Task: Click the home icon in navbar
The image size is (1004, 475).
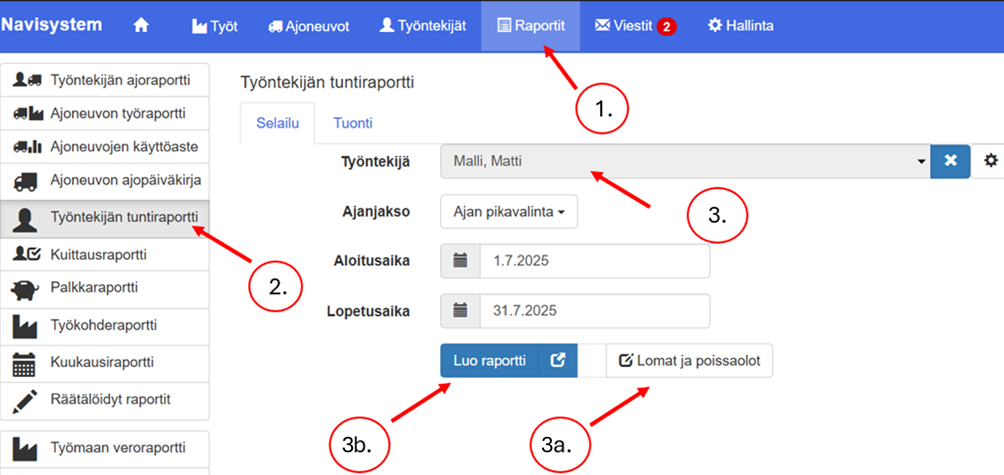Action: click(141, 26)
